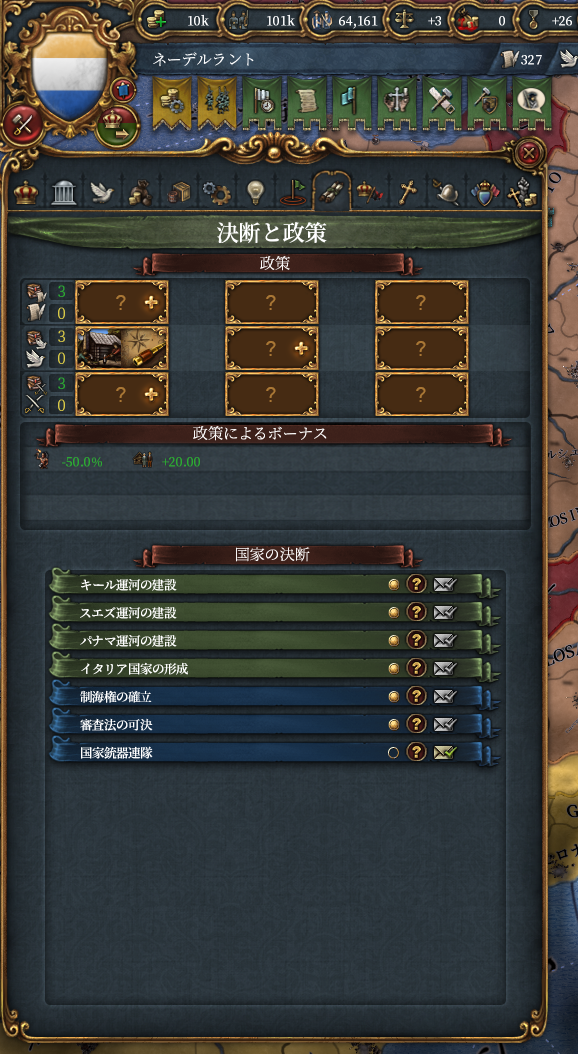578x1054 pixels.
Task: Add policy in second diplomatic slot
Action: [272, 348]
